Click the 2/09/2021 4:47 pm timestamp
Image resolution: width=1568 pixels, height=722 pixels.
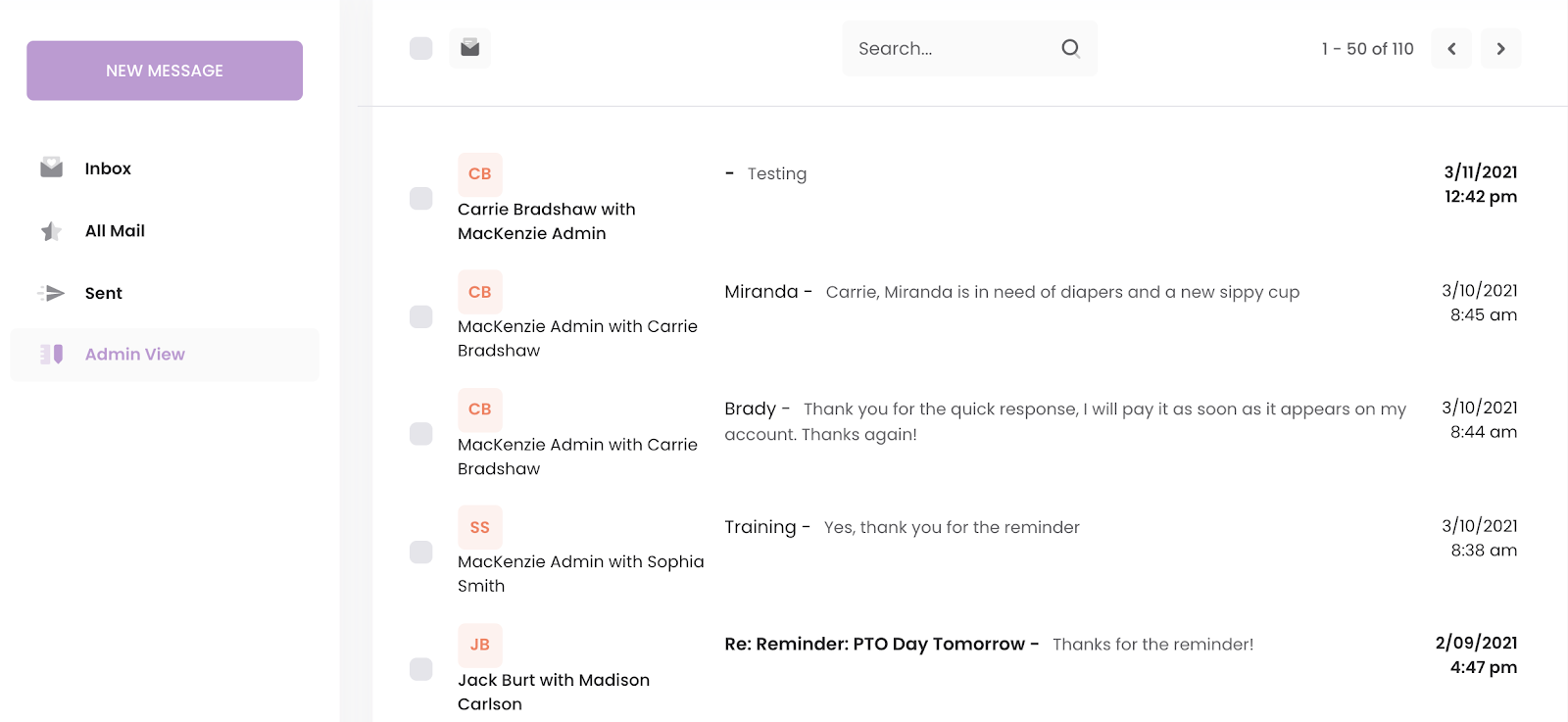[x=1476, y=655]
